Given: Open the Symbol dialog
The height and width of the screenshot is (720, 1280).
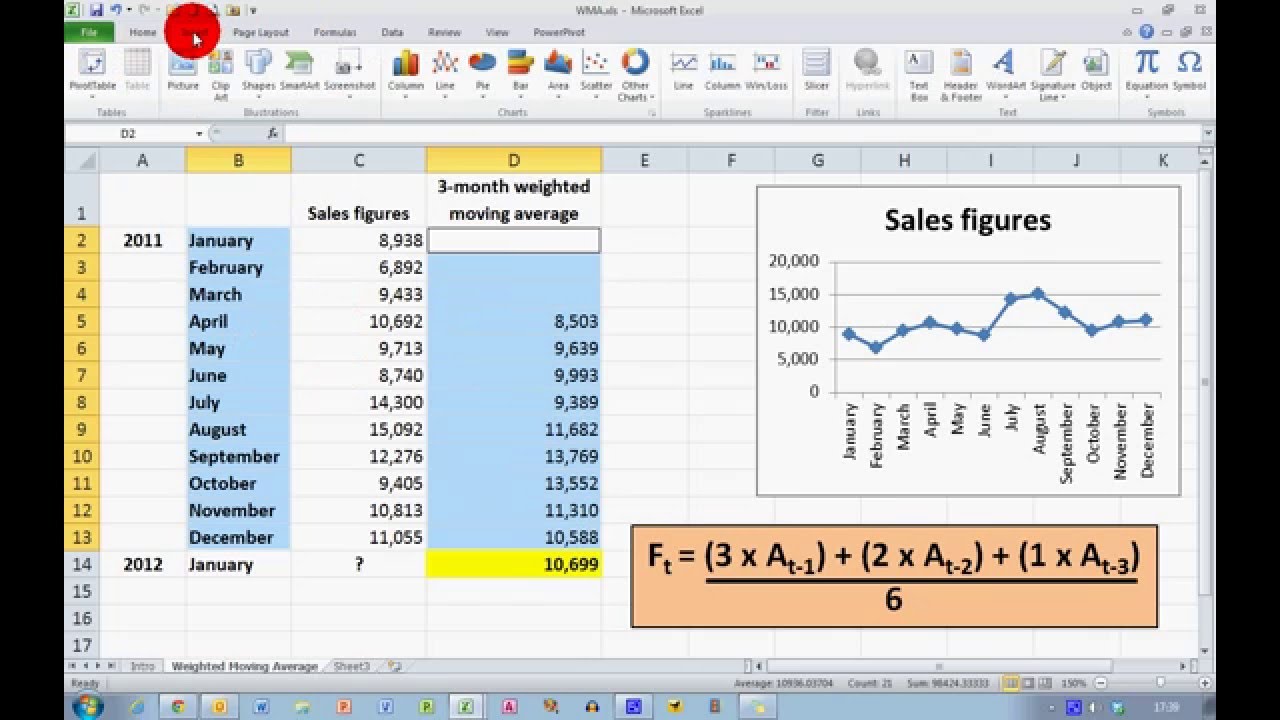Looking at the screenshot, I should point(1189,71).
